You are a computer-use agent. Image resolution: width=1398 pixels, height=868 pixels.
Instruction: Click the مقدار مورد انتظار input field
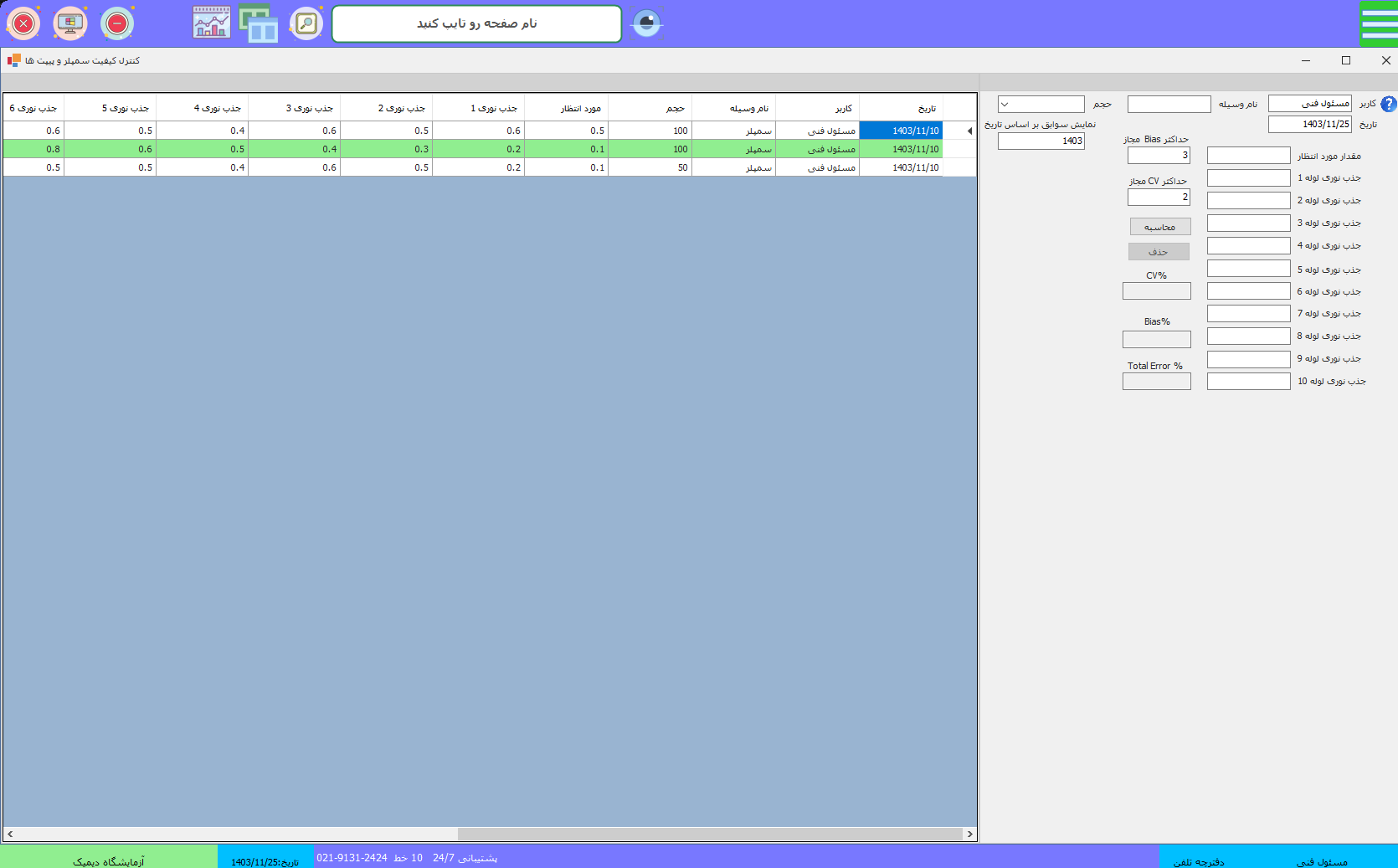1248,156
